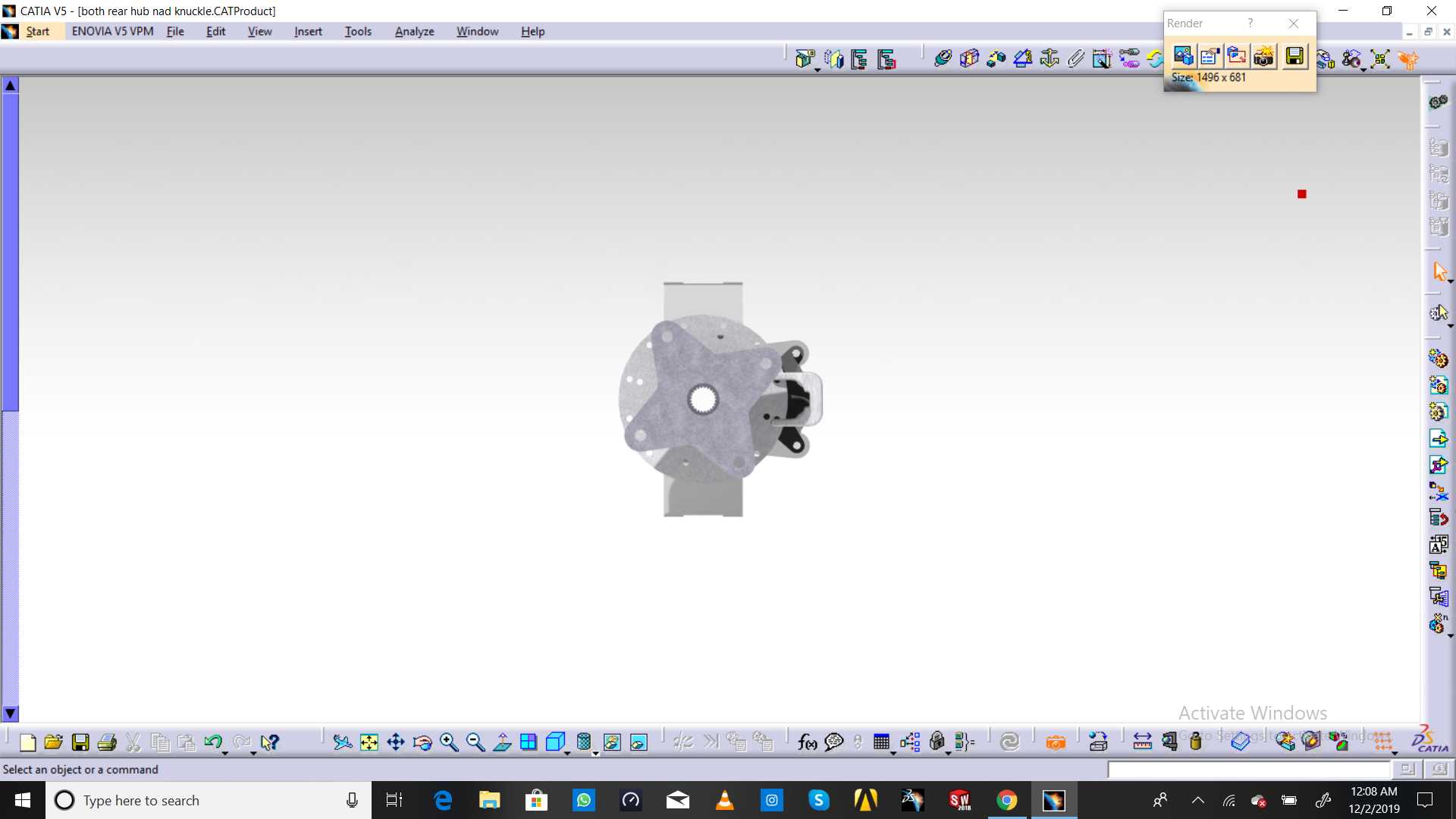This screenshot has height=819, width=1456.
Task: Open the Insert menu
Action: coord(308,31)
